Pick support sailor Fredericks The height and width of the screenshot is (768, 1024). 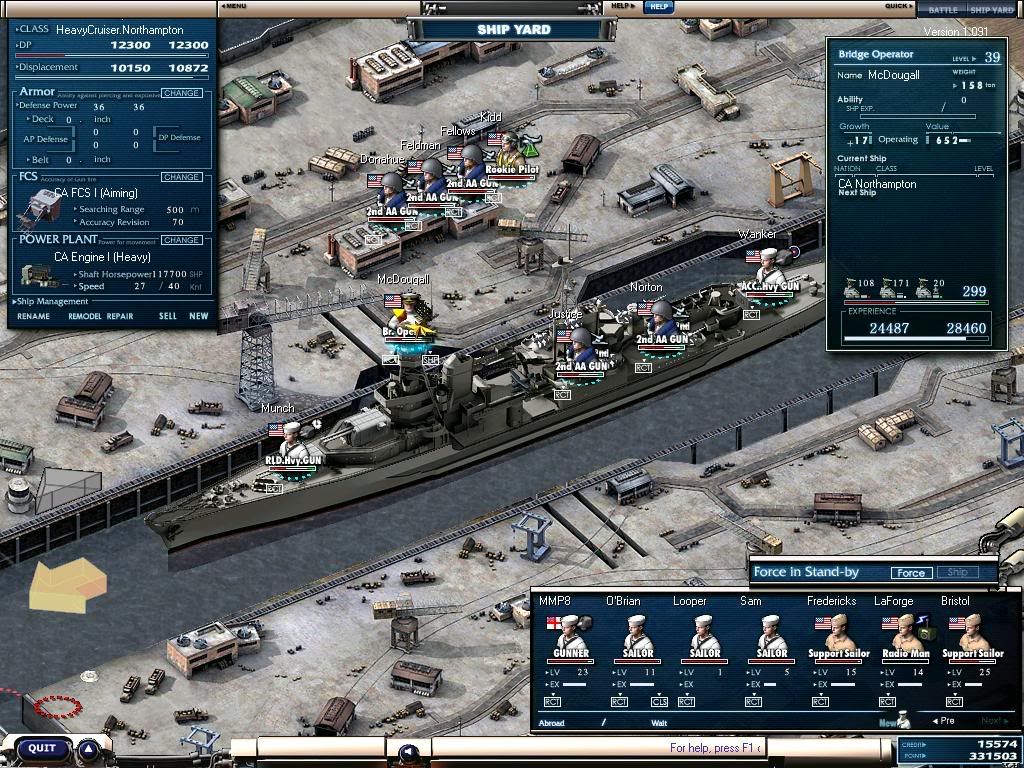(839, 637)
